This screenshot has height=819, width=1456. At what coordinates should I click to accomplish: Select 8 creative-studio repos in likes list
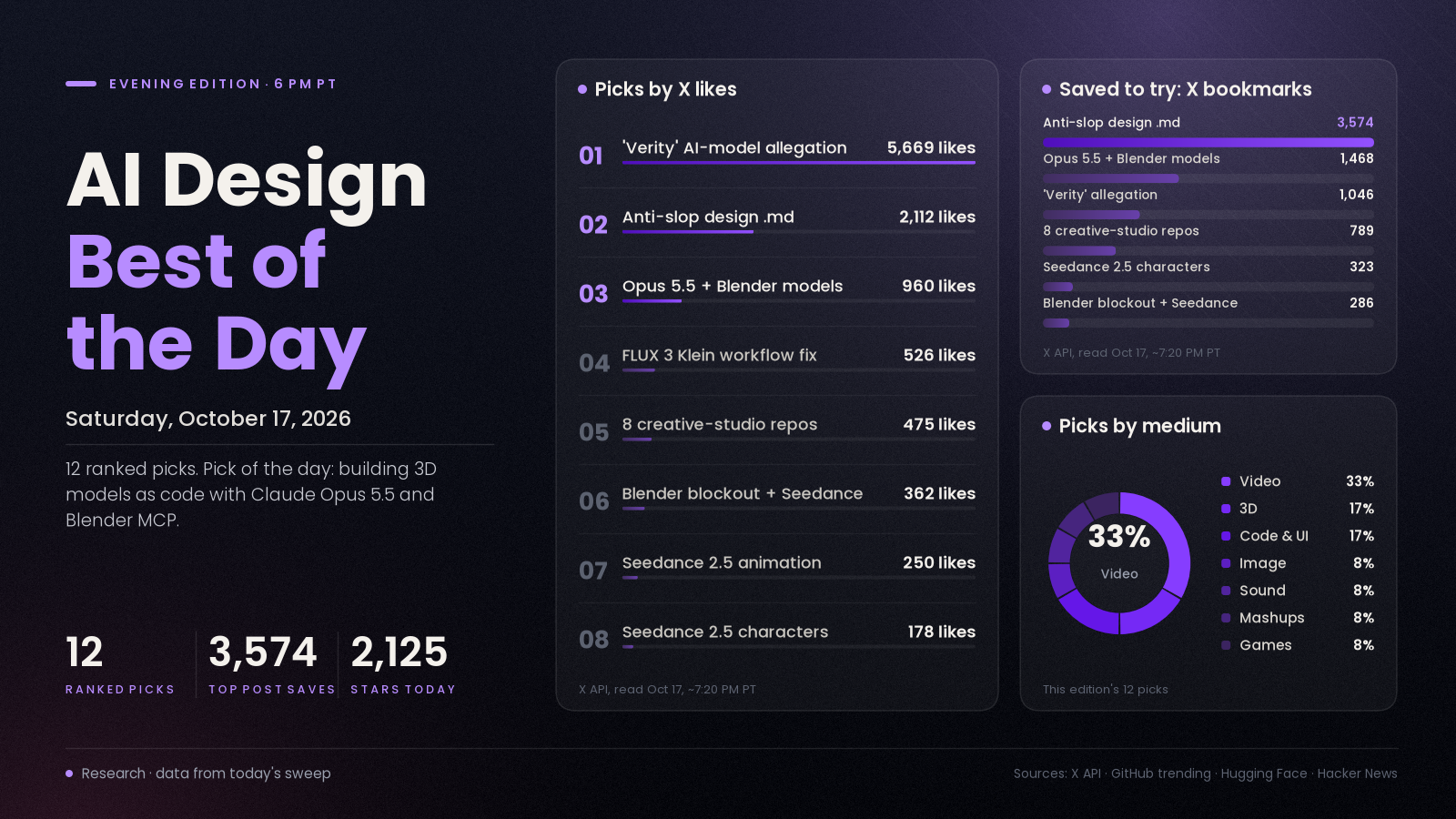(x=776, y=430)
